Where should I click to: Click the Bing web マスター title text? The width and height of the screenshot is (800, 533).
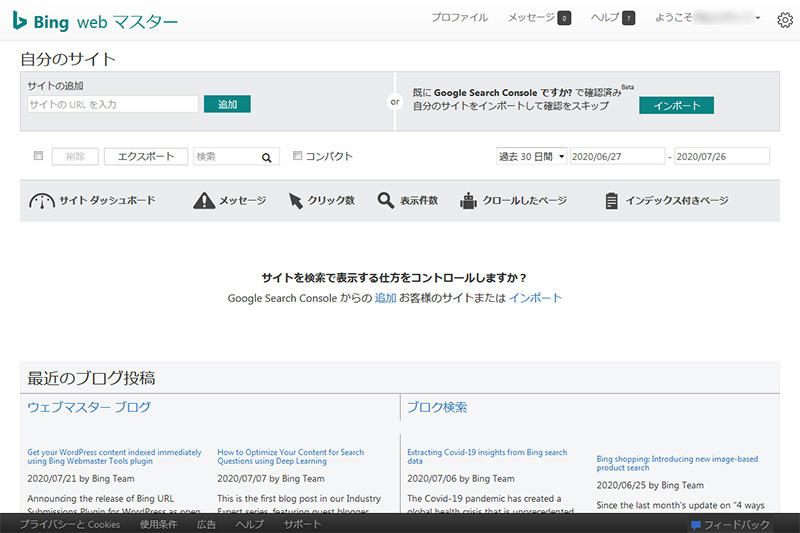coord(106,22)
